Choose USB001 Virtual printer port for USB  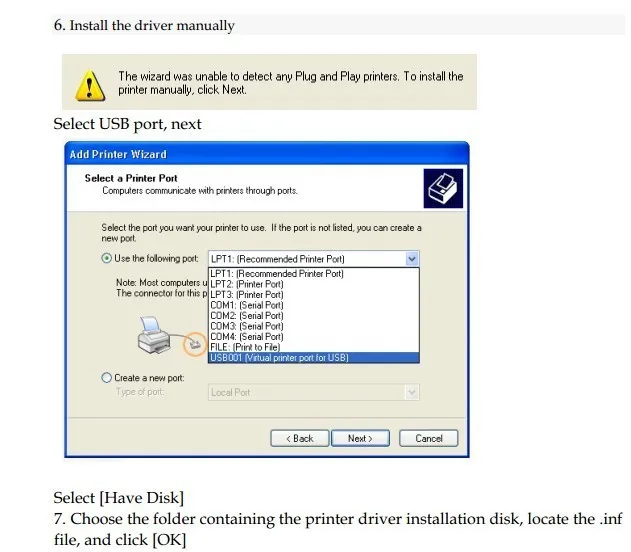click(x=314, y=358)
